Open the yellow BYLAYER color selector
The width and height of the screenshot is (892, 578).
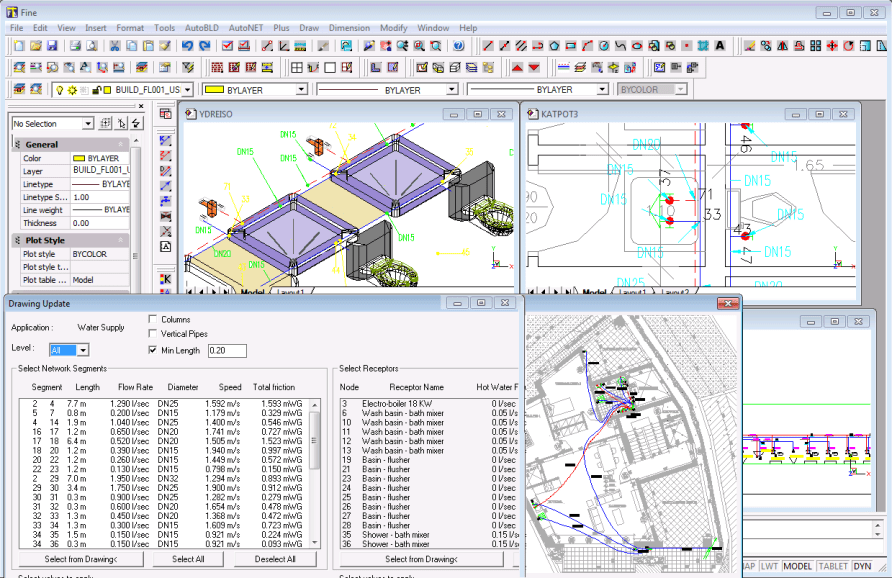[301, 89]
